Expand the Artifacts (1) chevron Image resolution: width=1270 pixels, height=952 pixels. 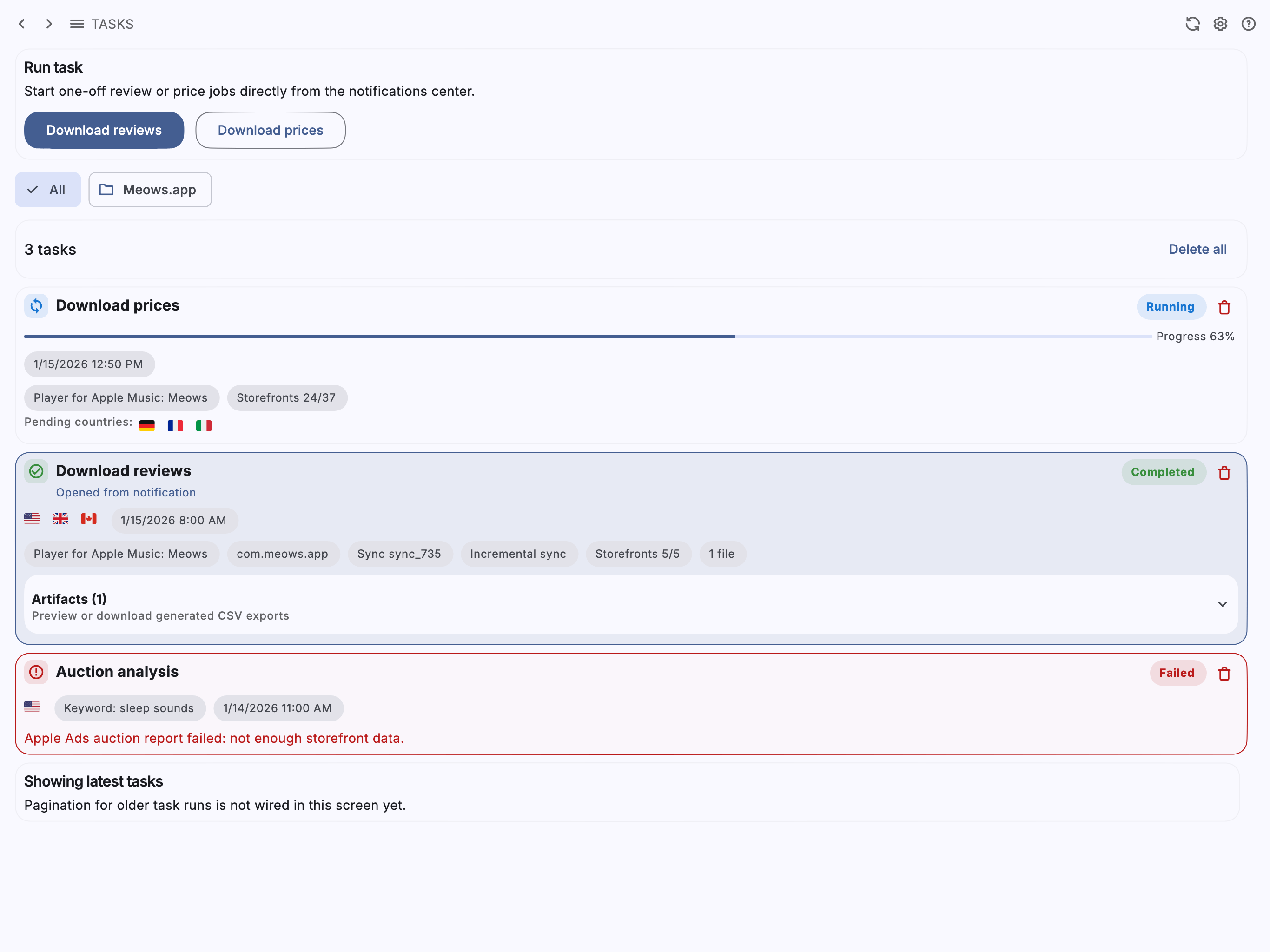1222,604
